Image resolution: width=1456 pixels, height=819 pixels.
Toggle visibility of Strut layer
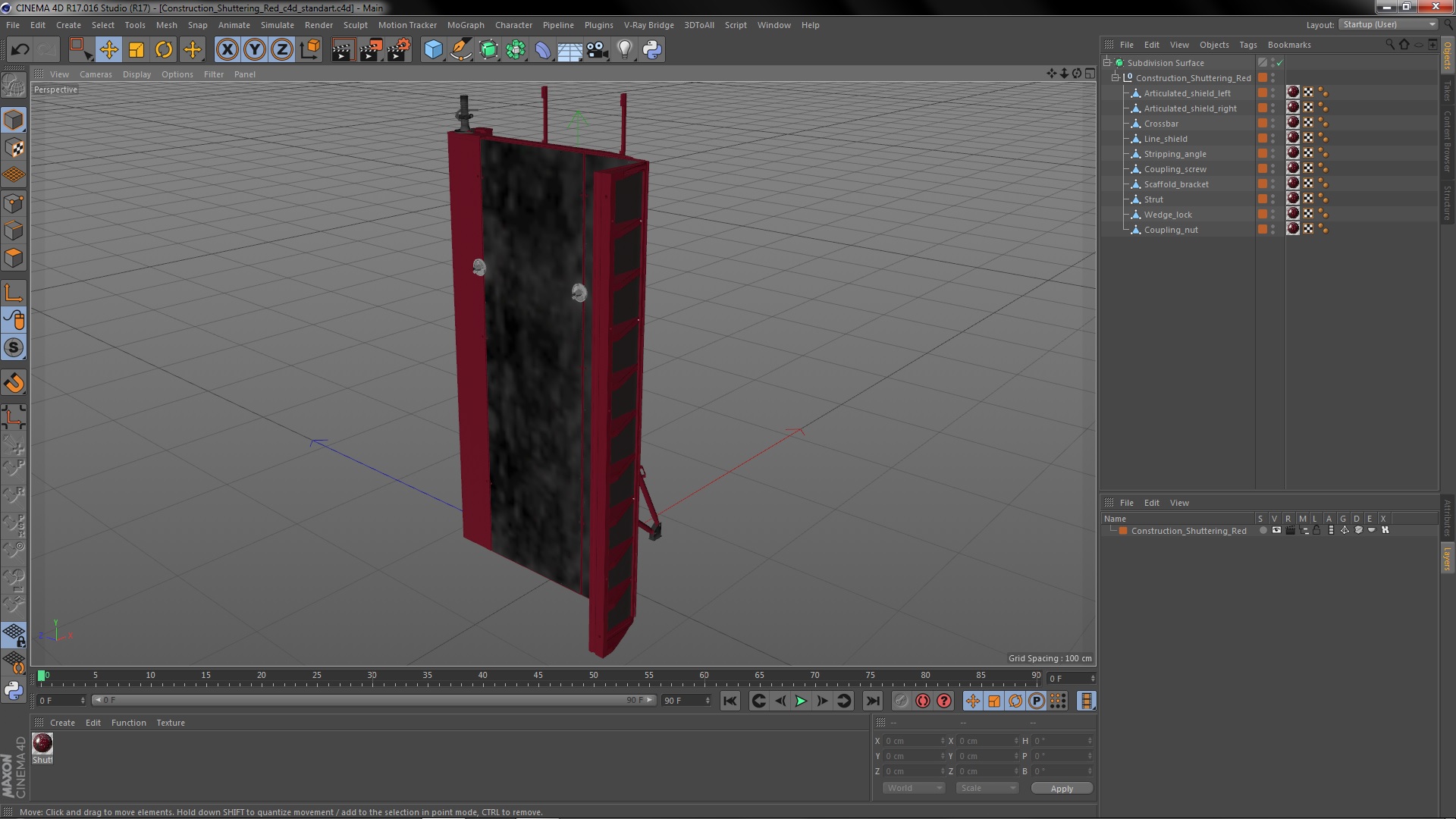pos(1274,199)
